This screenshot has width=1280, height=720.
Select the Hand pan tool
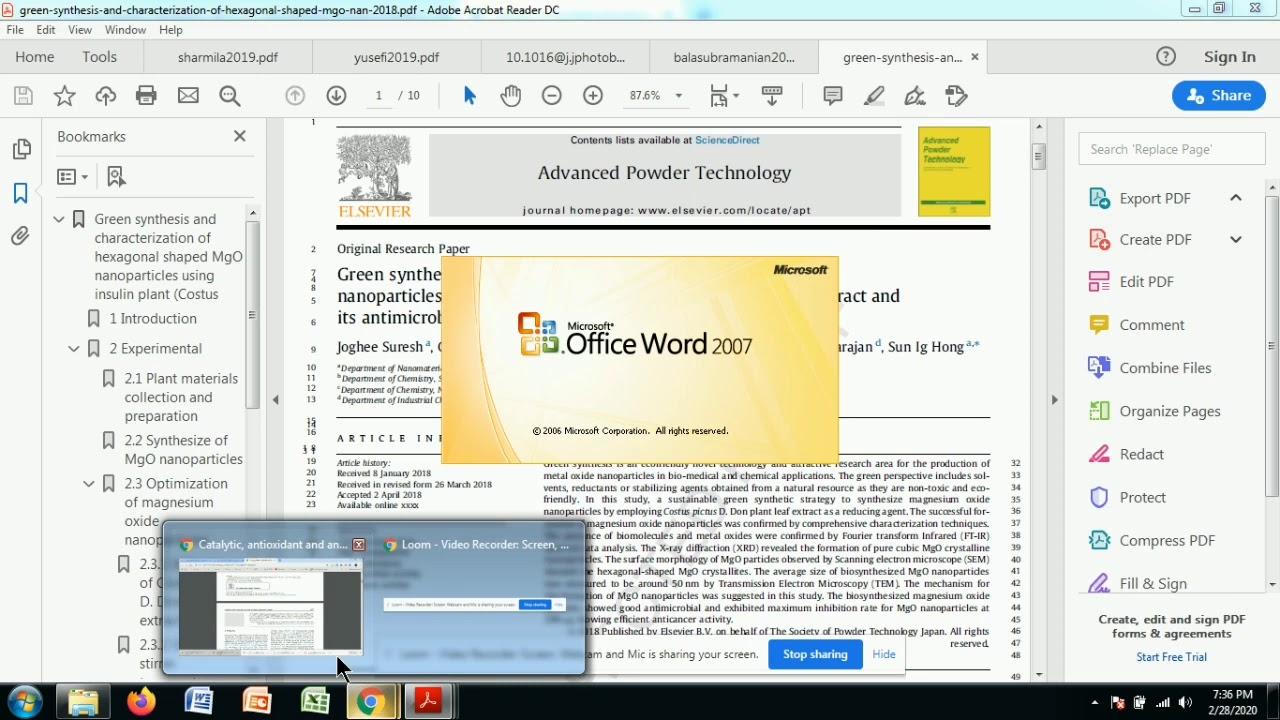(511, 96)
